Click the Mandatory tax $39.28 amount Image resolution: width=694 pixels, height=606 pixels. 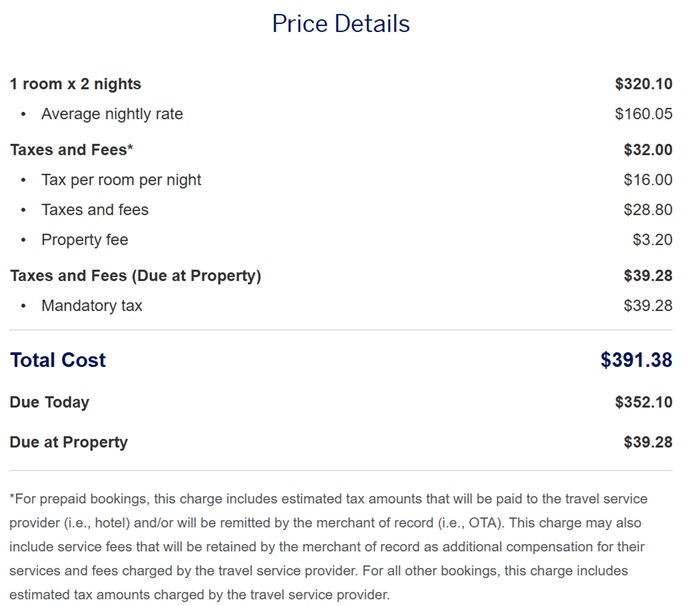coord(647,306)
